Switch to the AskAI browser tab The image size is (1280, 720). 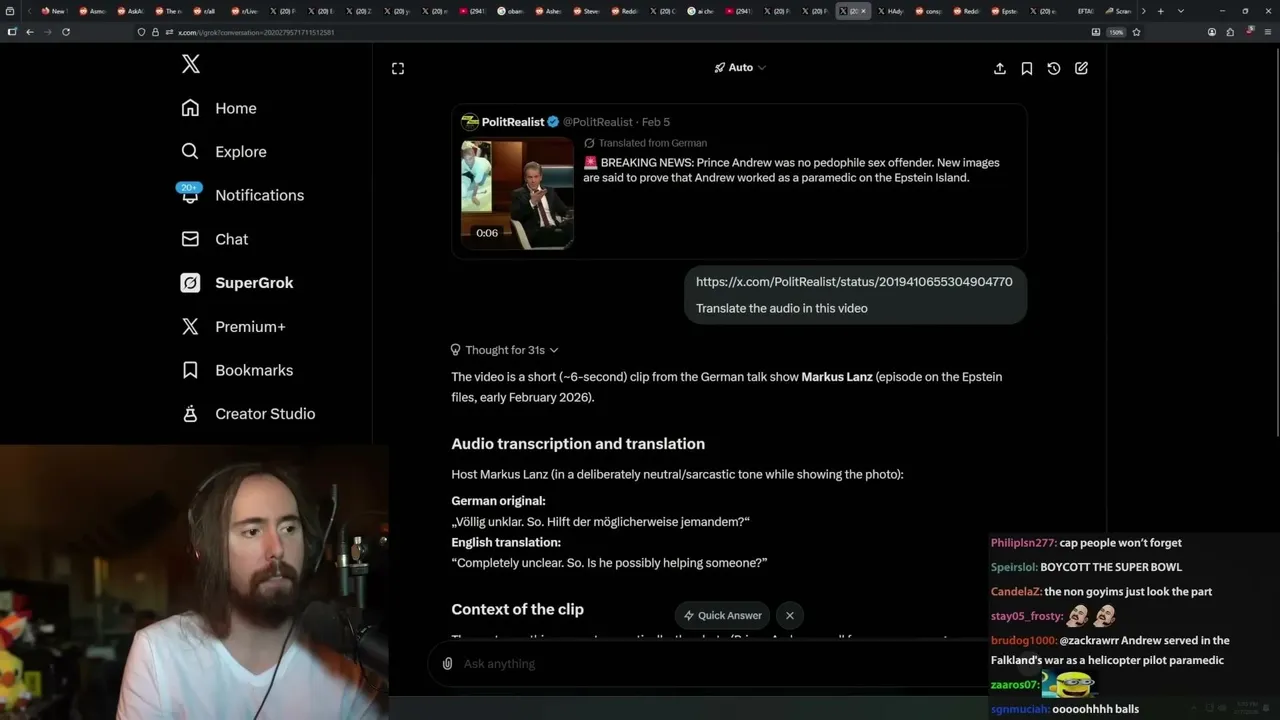click(x=131, y=11)
